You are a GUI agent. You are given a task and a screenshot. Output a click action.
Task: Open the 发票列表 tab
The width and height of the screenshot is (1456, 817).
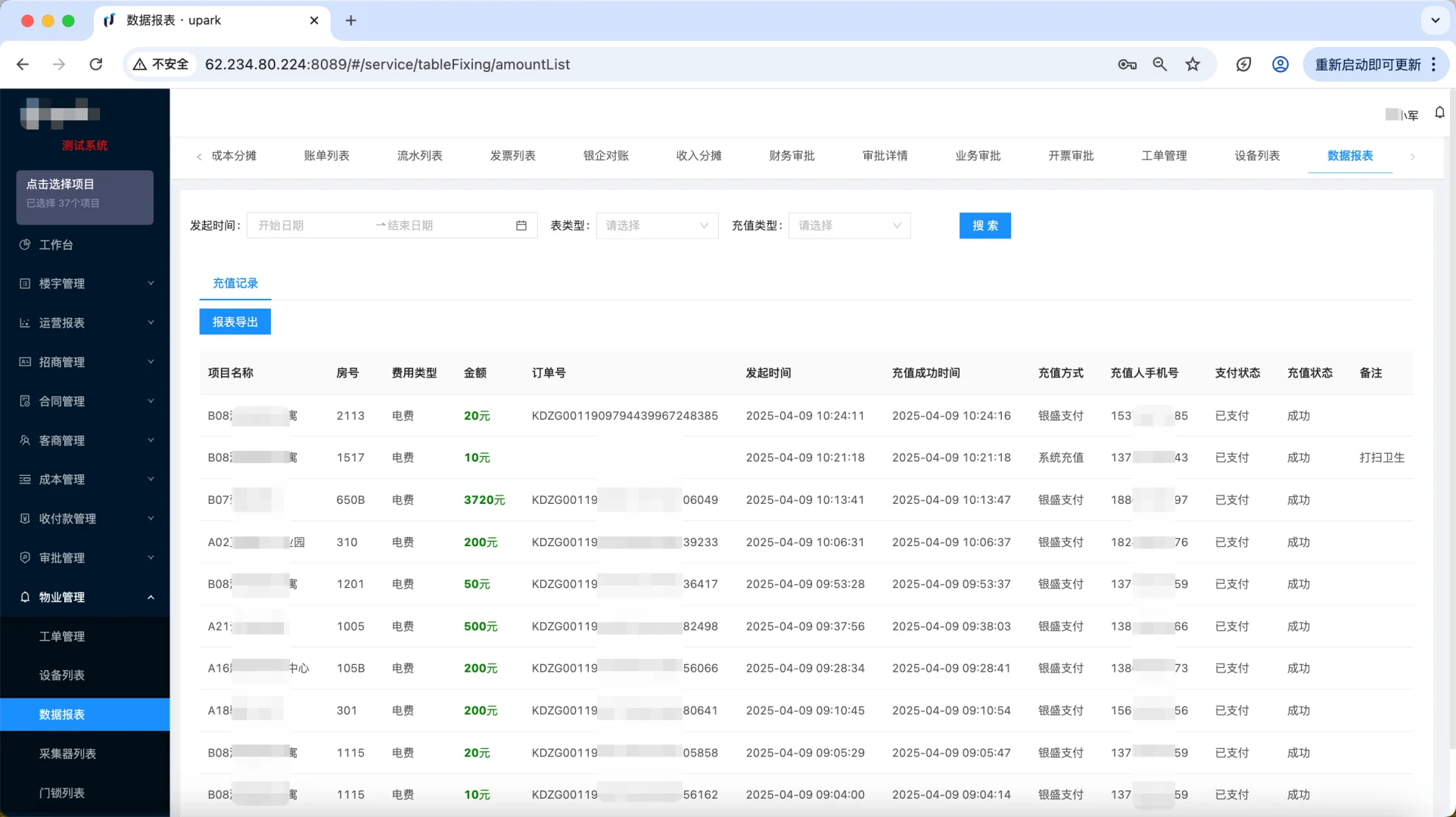(x=512, y=156)
